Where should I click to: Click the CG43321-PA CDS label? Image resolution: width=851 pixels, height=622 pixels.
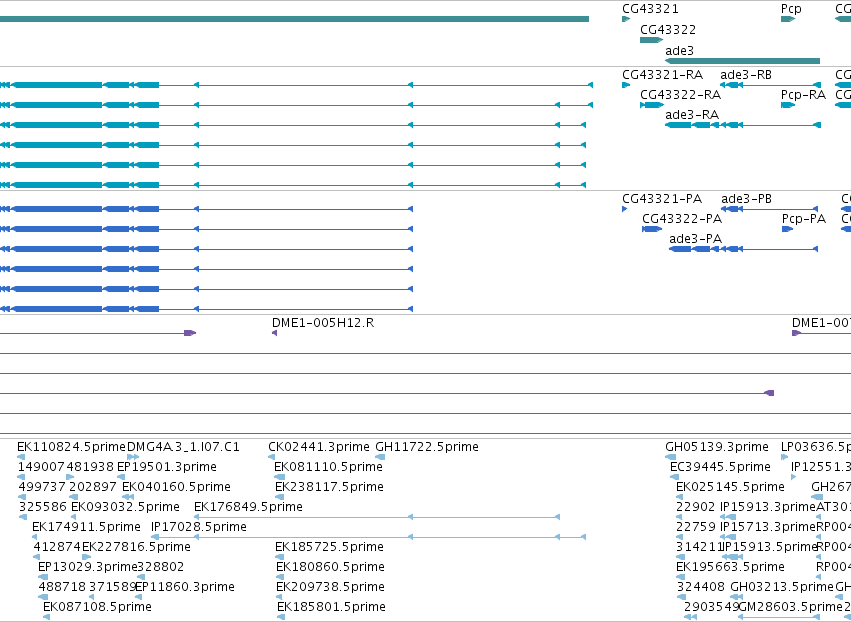point(662,199)
